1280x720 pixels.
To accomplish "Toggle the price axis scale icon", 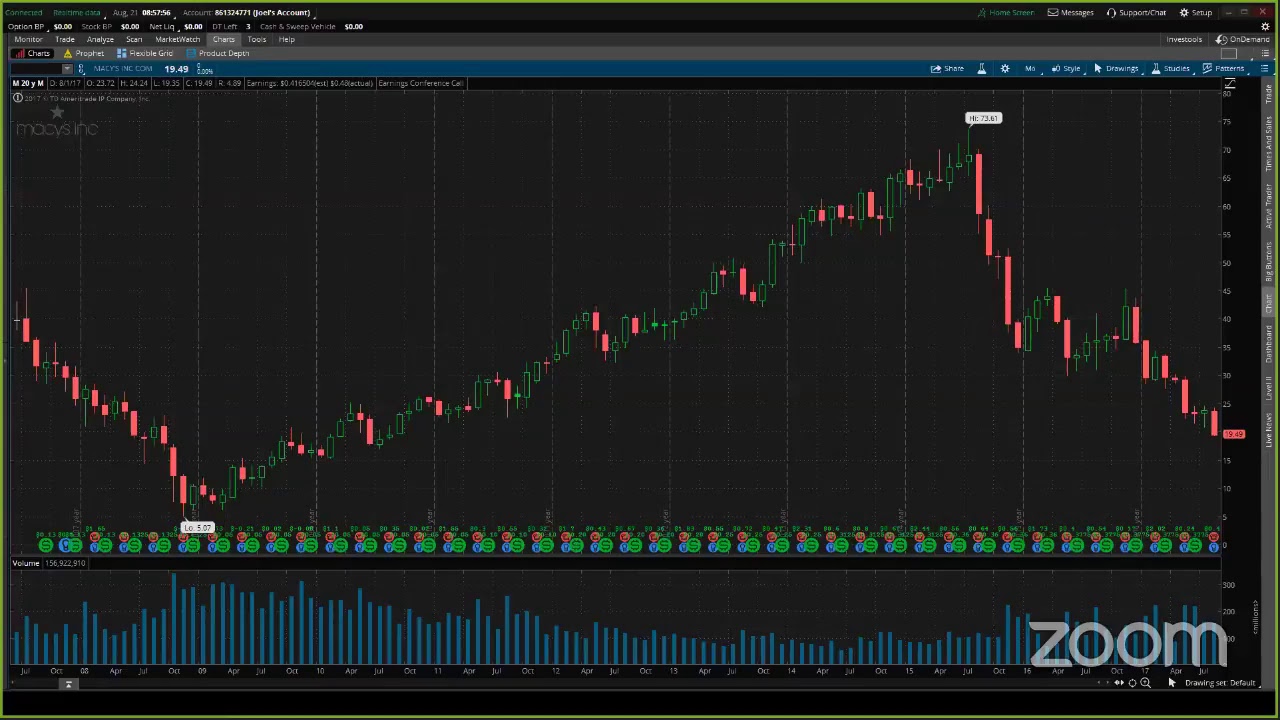I will click(x=1229, y=84).
